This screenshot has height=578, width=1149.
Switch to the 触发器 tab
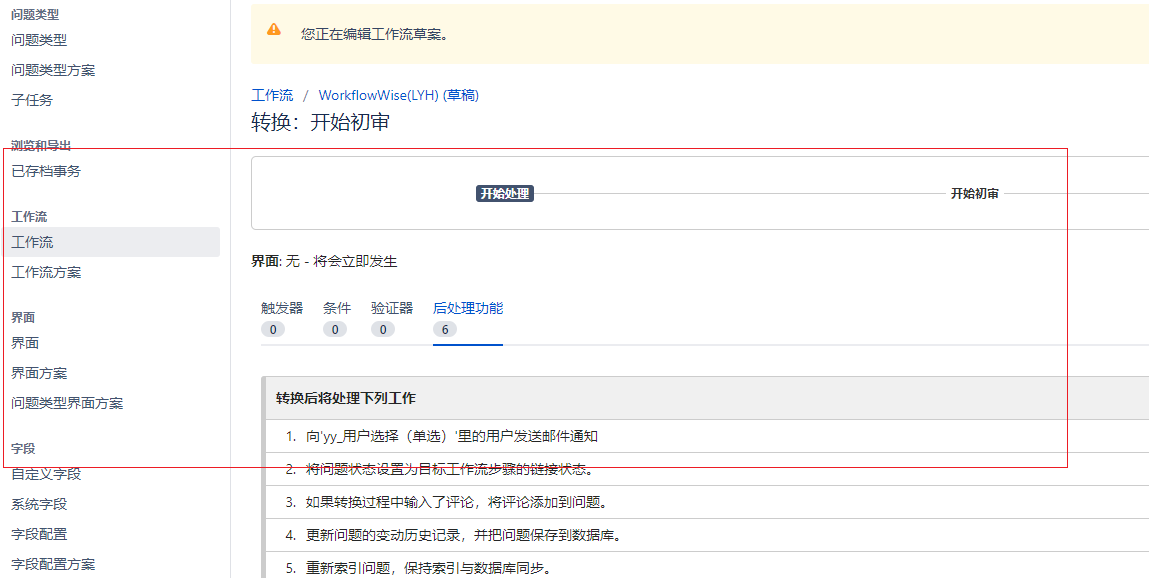[282, 308]
